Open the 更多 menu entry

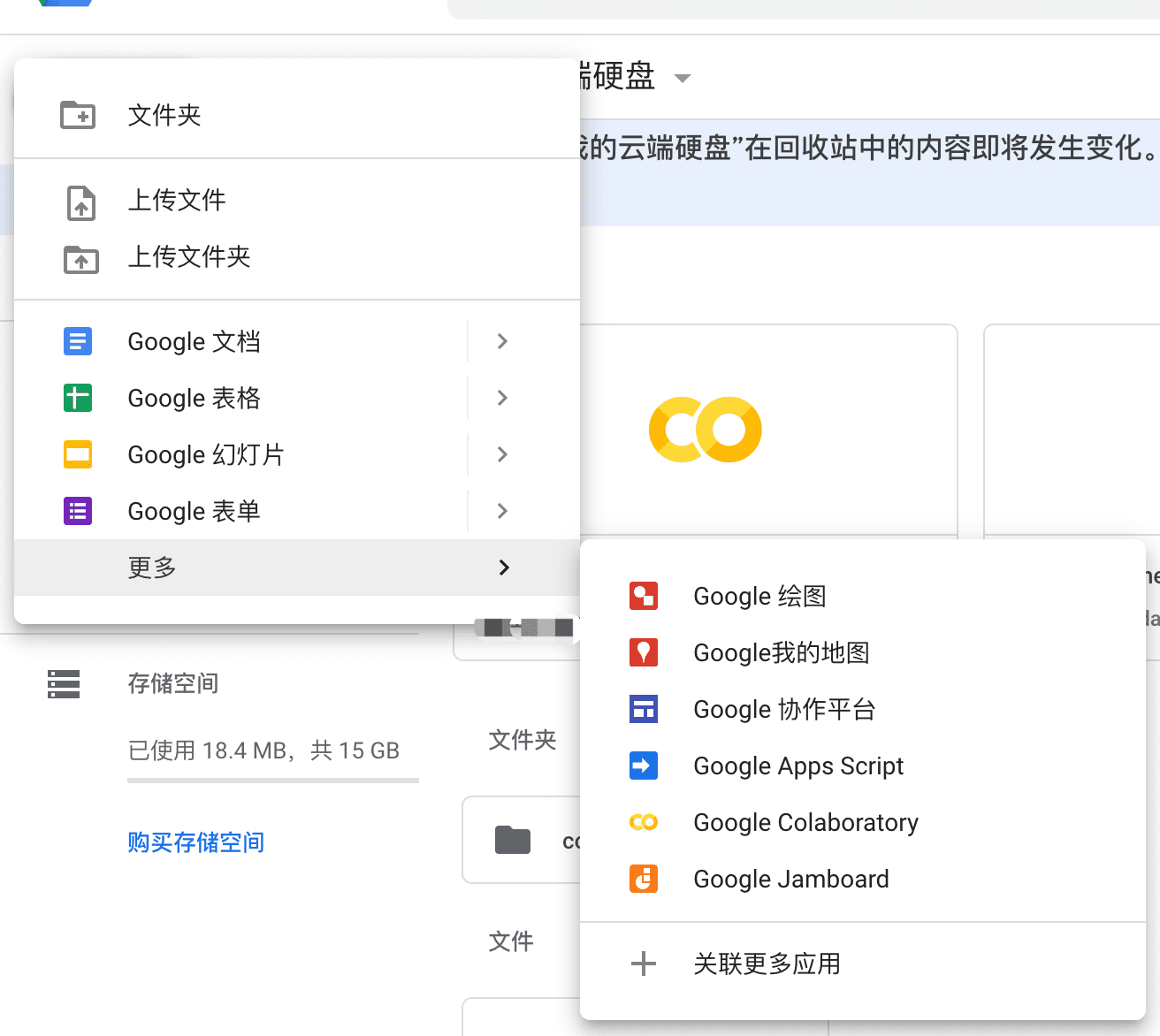(297, 568)
